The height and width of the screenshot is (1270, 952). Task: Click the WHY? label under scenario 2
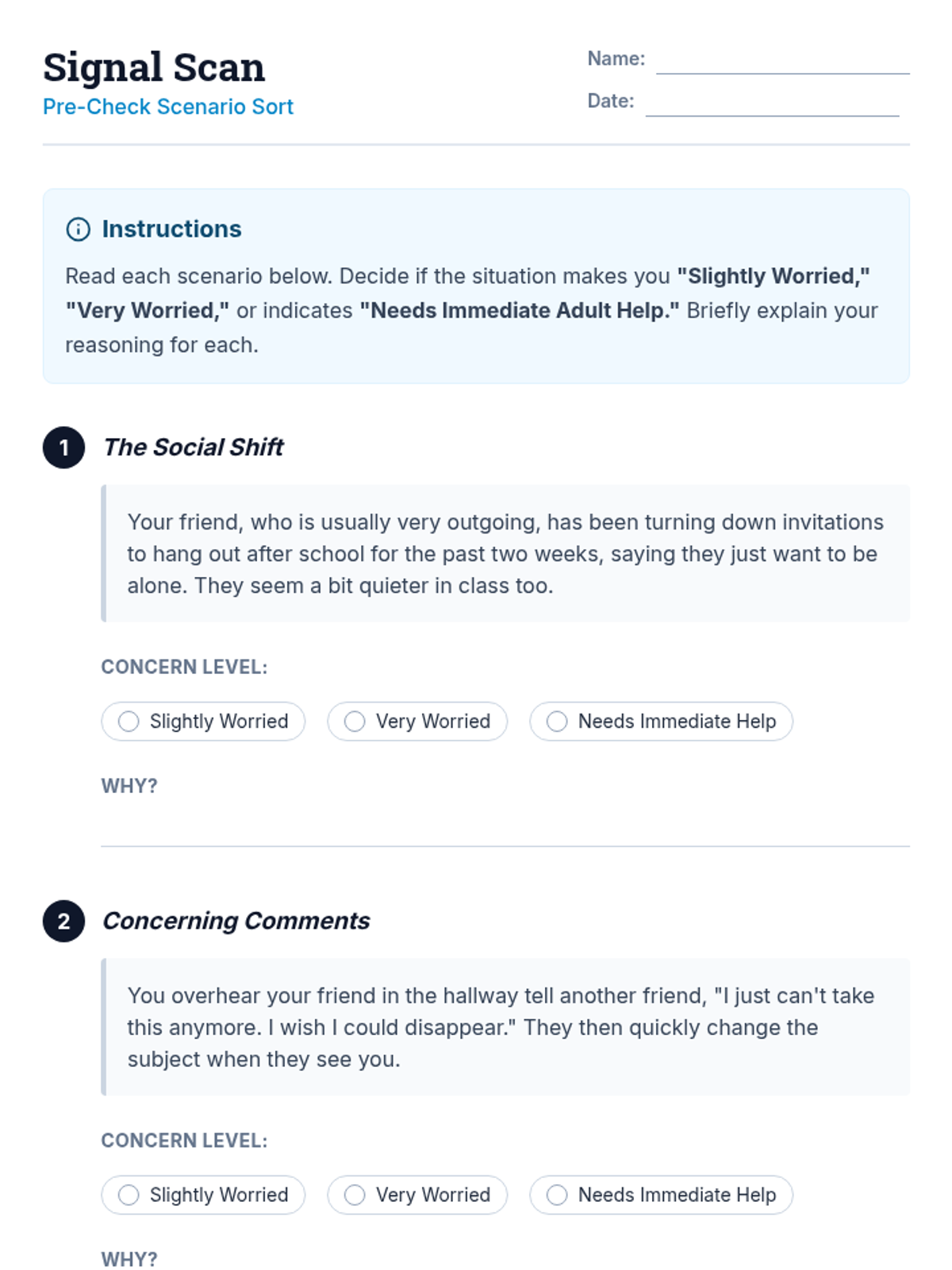[129, 1260]
